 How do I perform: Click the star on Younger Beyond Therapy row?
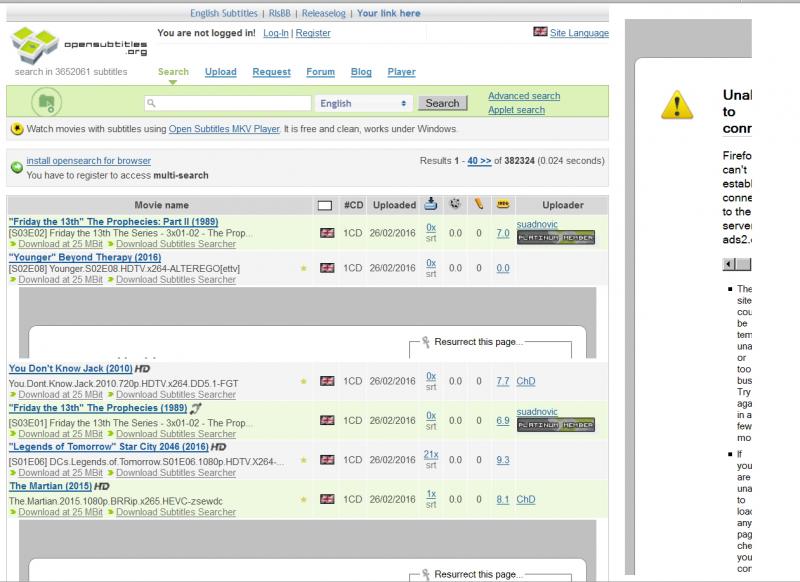click(x=304, y=268)
